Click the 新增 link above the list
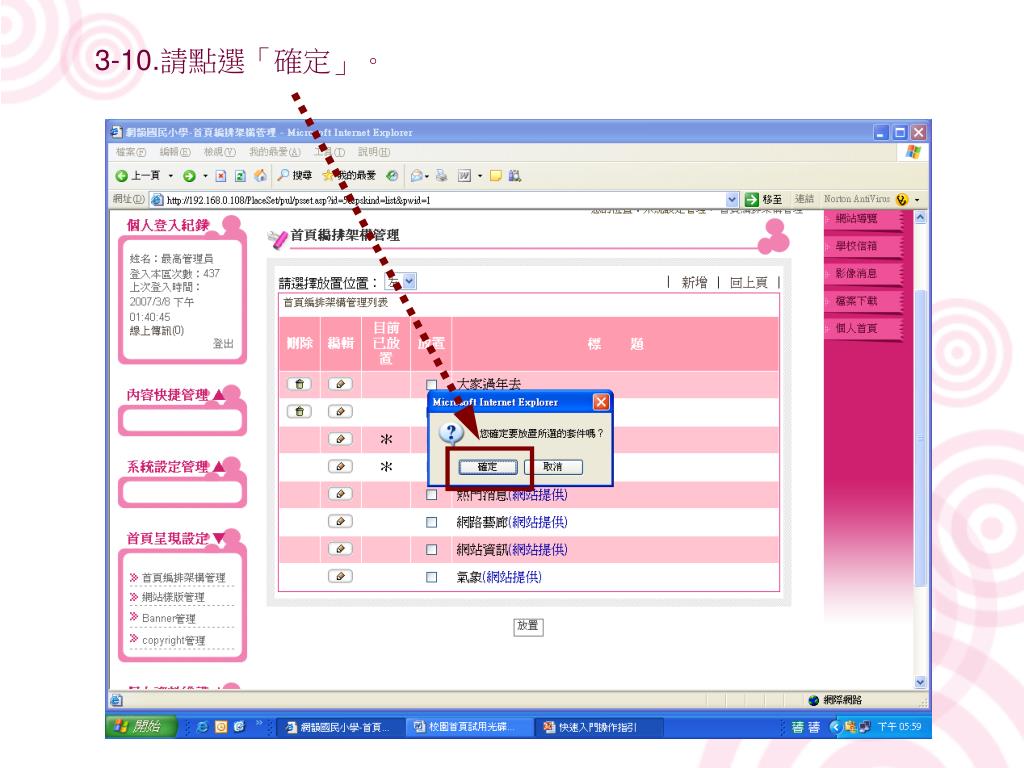Image resolution: width=1024 pixels, height=768 pixels. pos(694,282)
